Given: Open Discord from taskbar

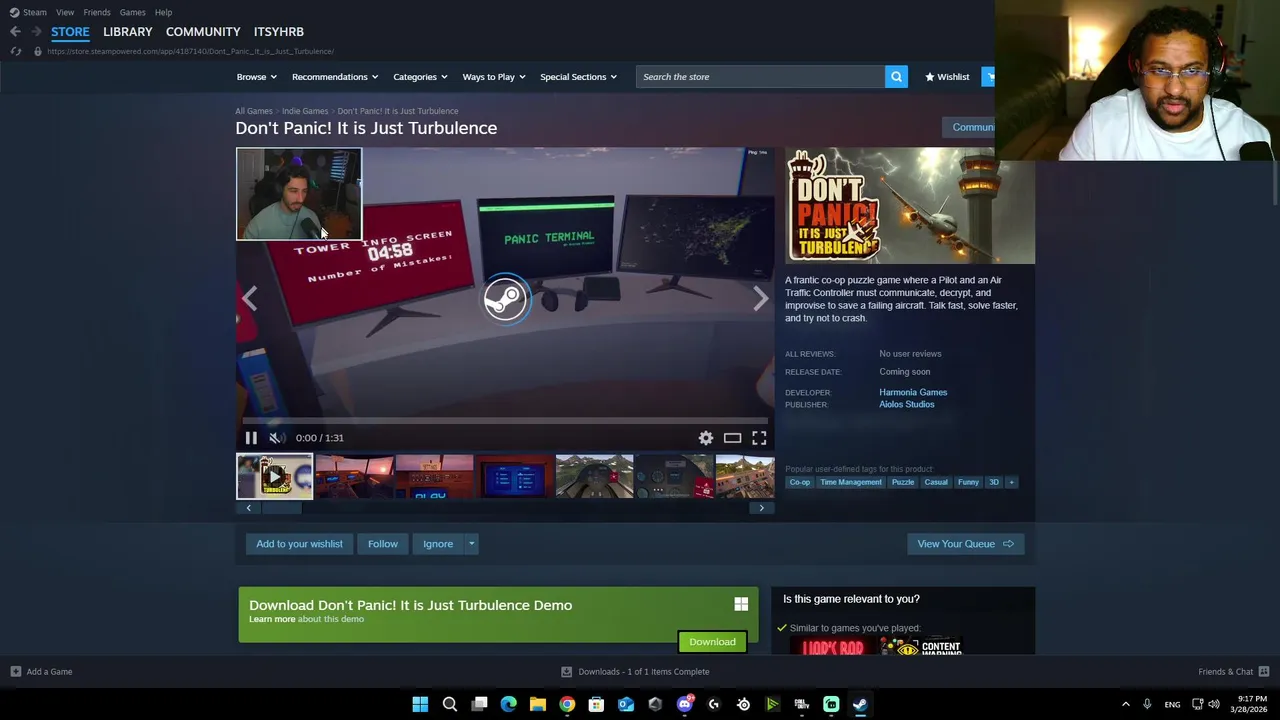Looking at the screenshot, I should pos(684,704).
